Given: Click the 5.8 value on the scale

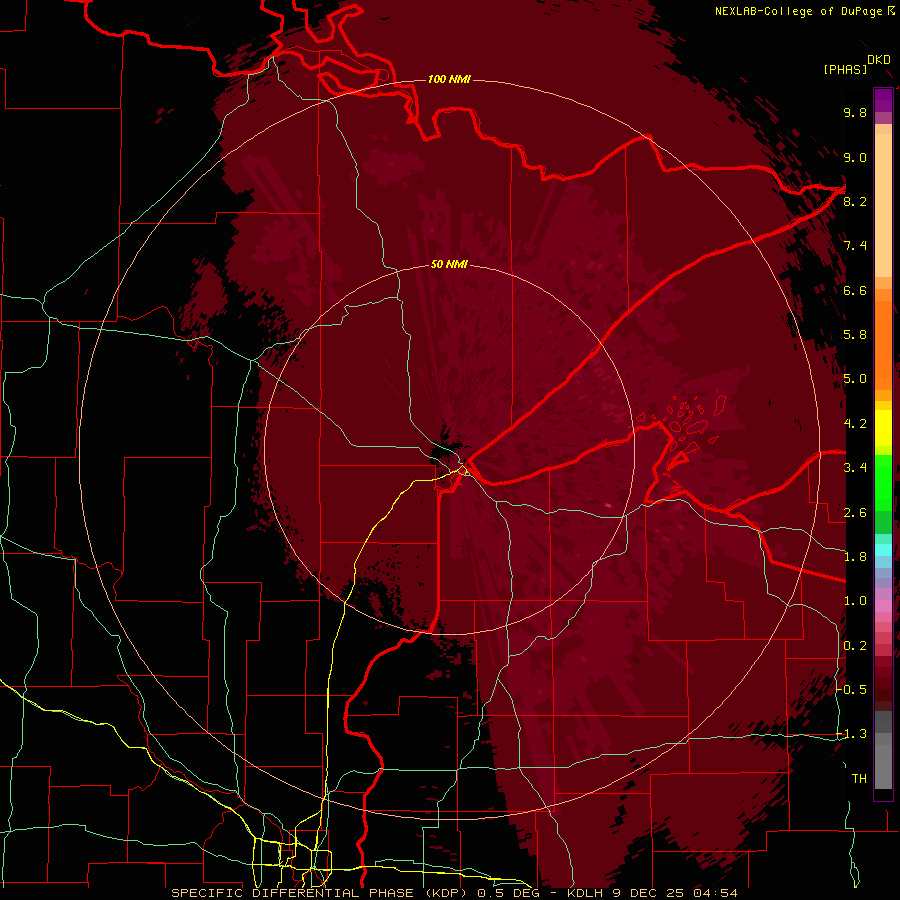Looking at the screenshot, I should point(855,335).
